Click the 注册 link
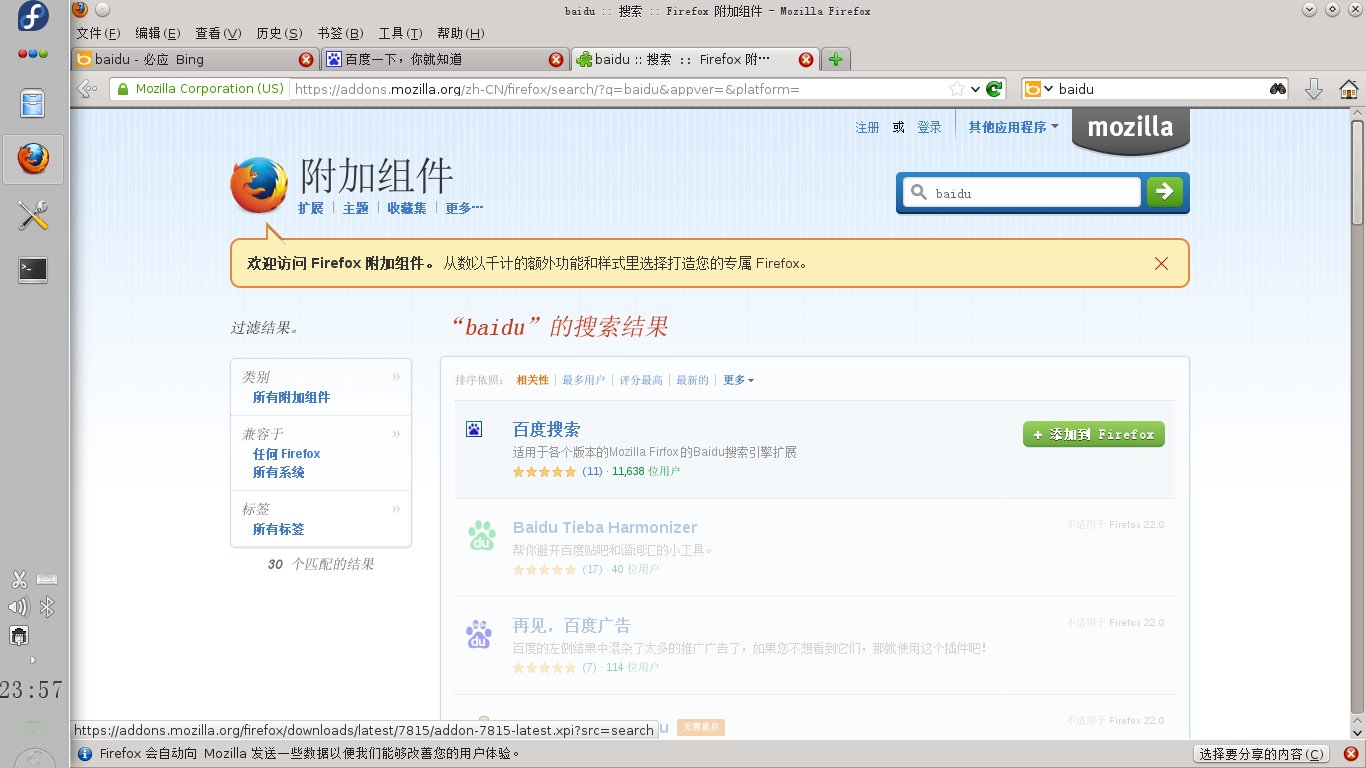The width and height of the screenshot is (1366, 768). tap(867, 127)
